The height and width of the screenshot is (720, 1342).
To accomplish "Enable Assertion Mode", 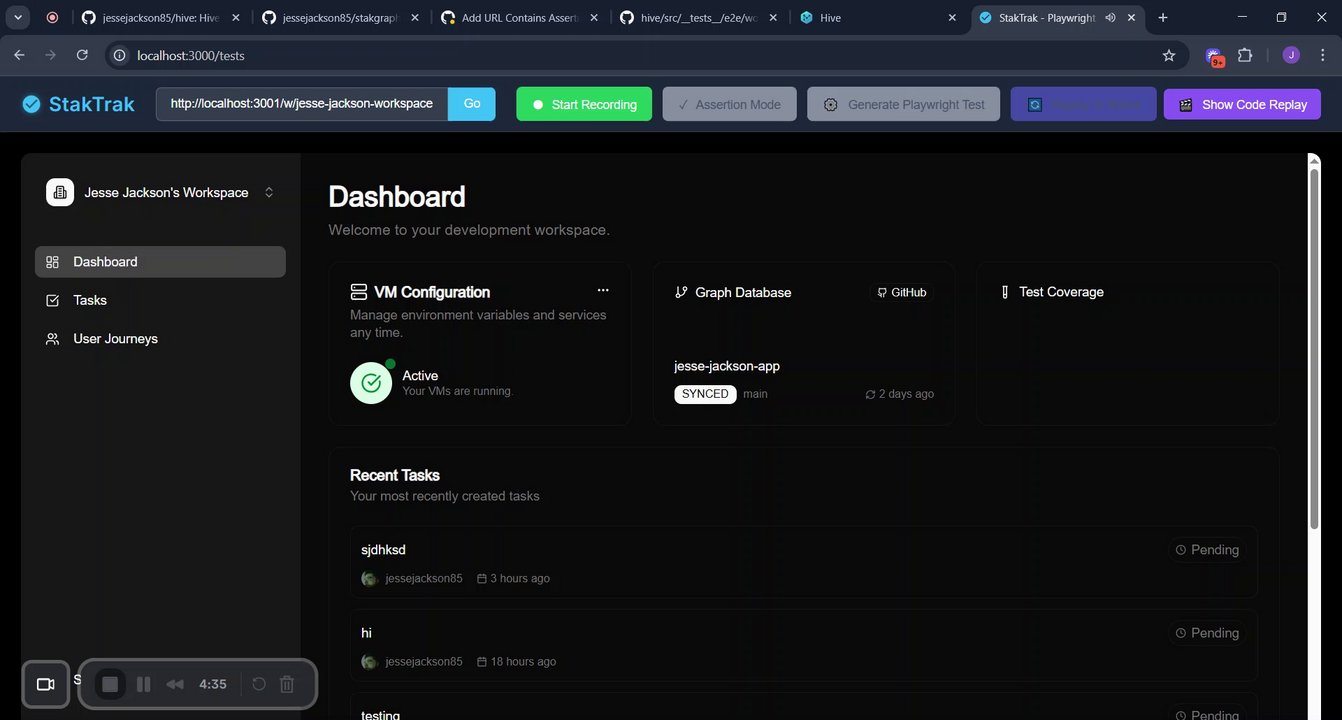I will tap(729, 104).
